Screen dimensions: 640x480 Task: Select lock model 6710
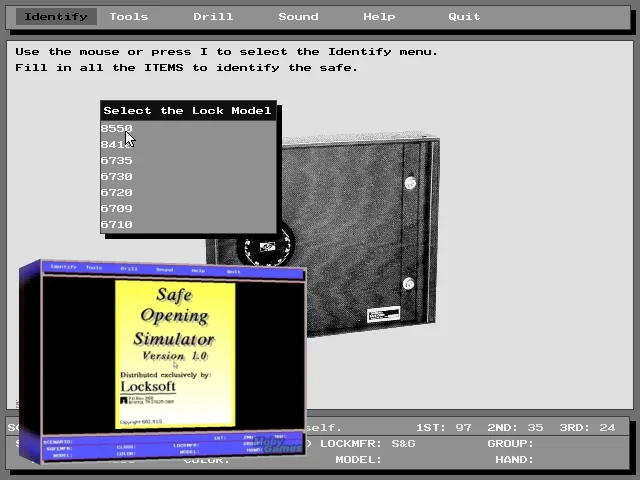[x=188, y=224]
